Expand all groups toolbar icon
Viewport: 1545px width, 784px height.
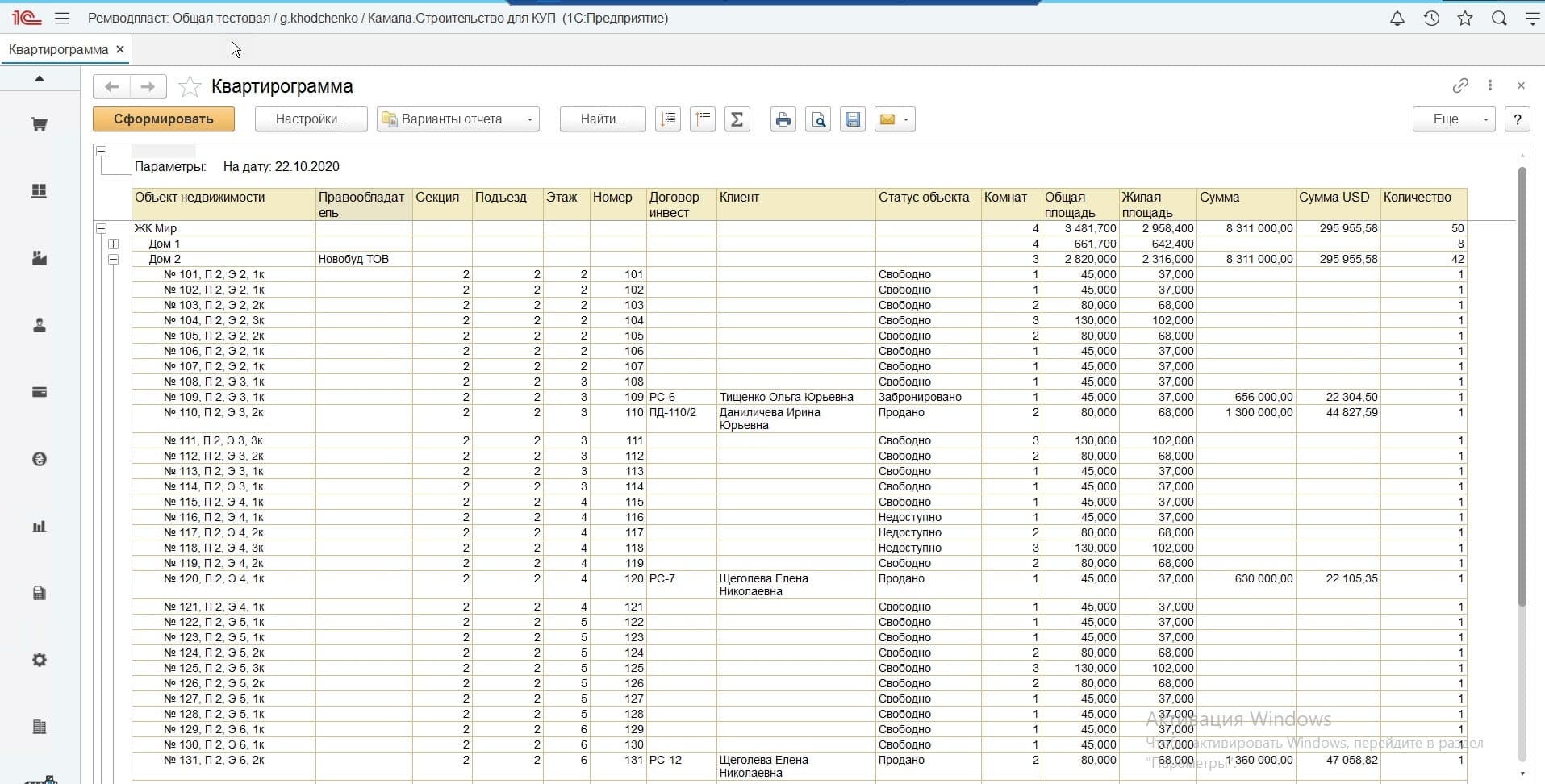[668, 119]
